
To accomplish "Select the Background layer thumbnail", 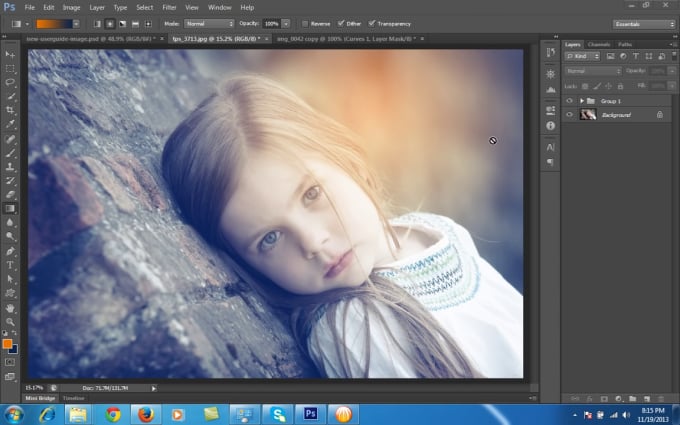I will click(x=588, y=114).
